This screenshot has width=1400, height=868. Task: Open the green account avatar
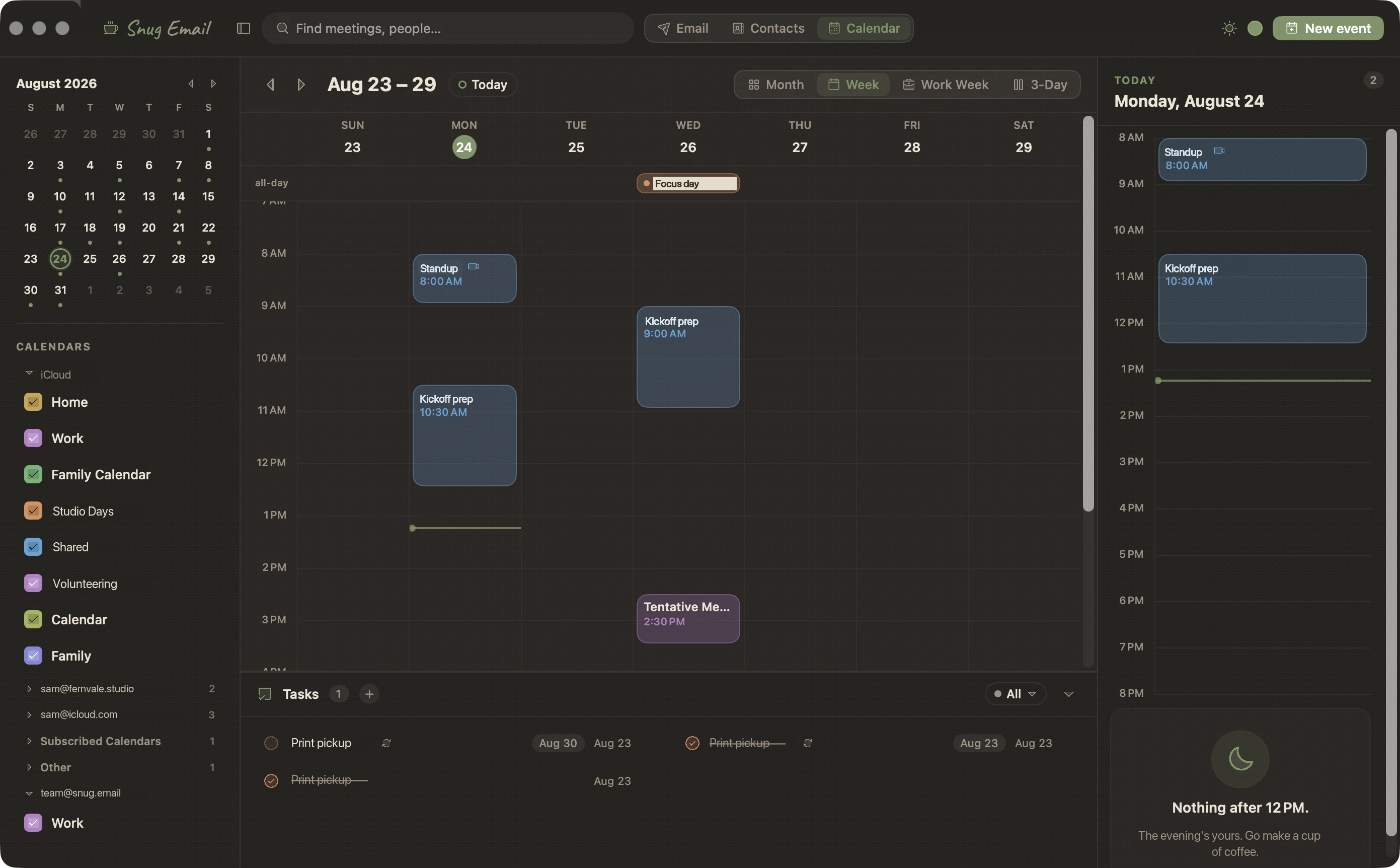click(x=1254, y=28)
